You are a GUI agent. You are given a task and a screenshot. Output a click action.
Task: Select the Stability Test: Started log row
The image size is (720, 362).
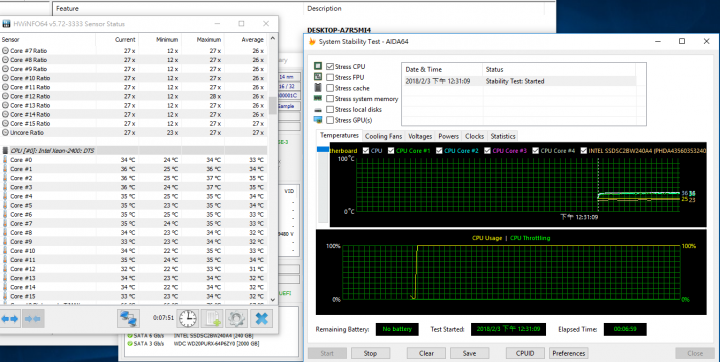pyautogui.click(x=519, y=81)
